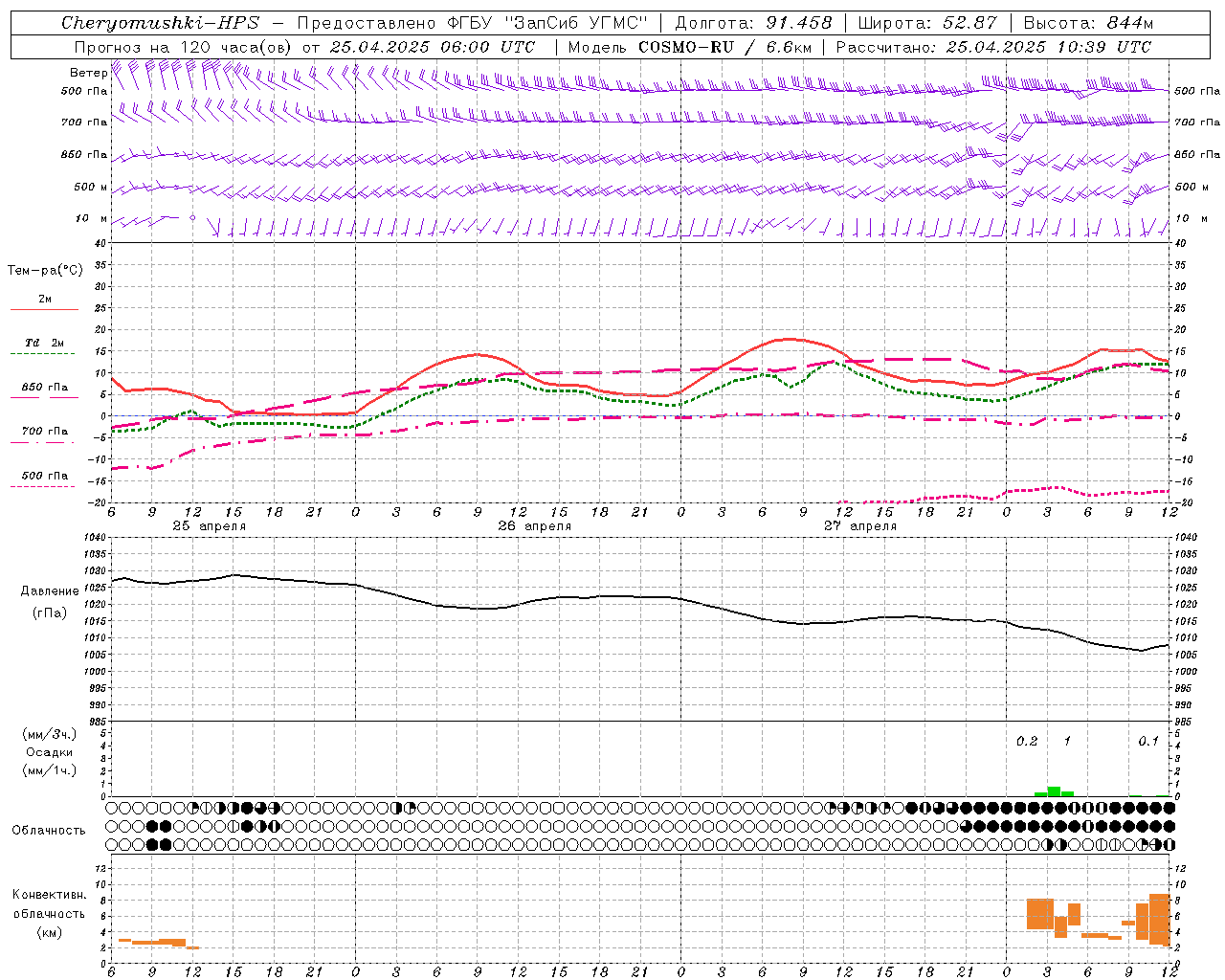This screenshot has width=1225, height=980.
Task: Click the elevation text Высота: 844м
Action: pos(1088,23)
